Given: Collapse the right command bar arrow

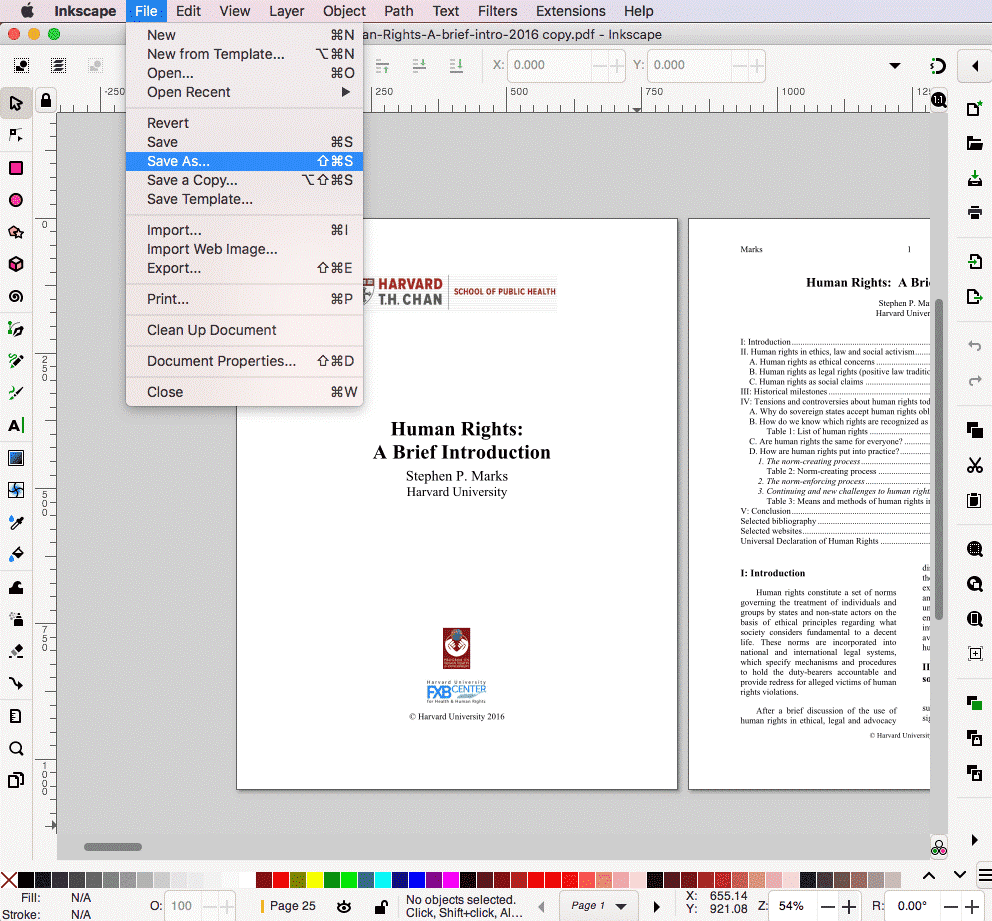Looking at the screenshot, I should (x=975, y=66).
